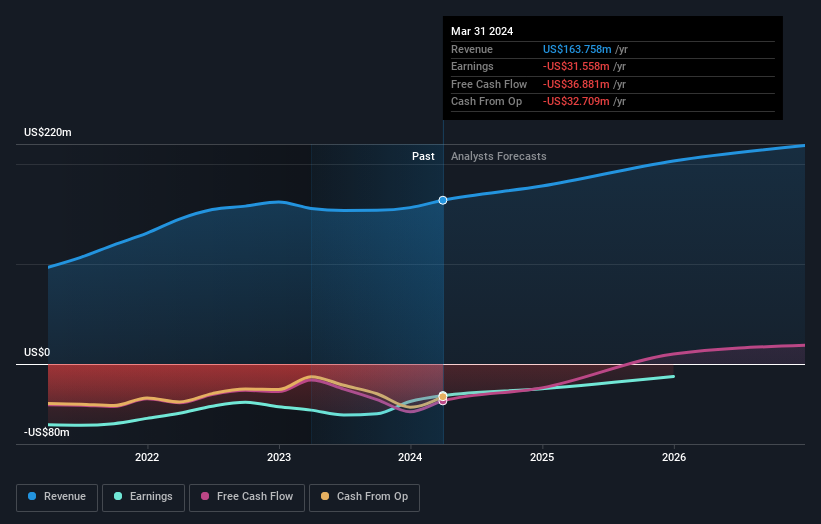Click the -US$31.558m earnings value

(x=576, y=66)
